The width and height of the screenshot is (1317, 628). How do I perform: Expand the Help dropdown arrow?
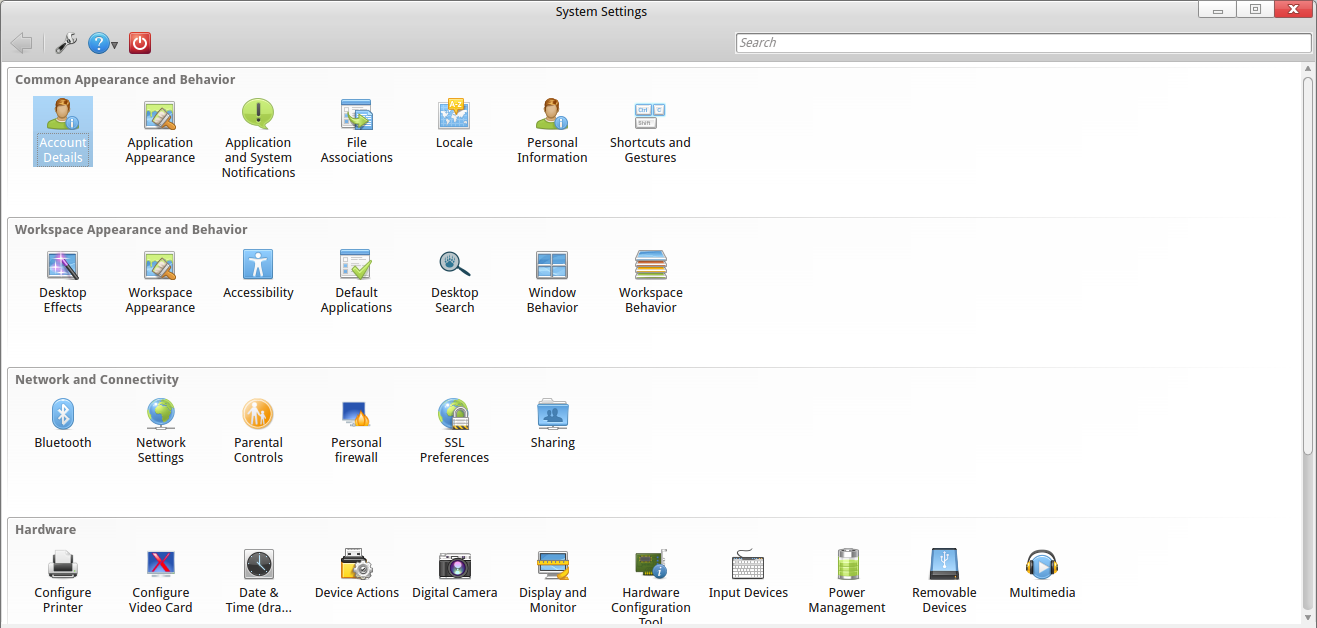115,45
